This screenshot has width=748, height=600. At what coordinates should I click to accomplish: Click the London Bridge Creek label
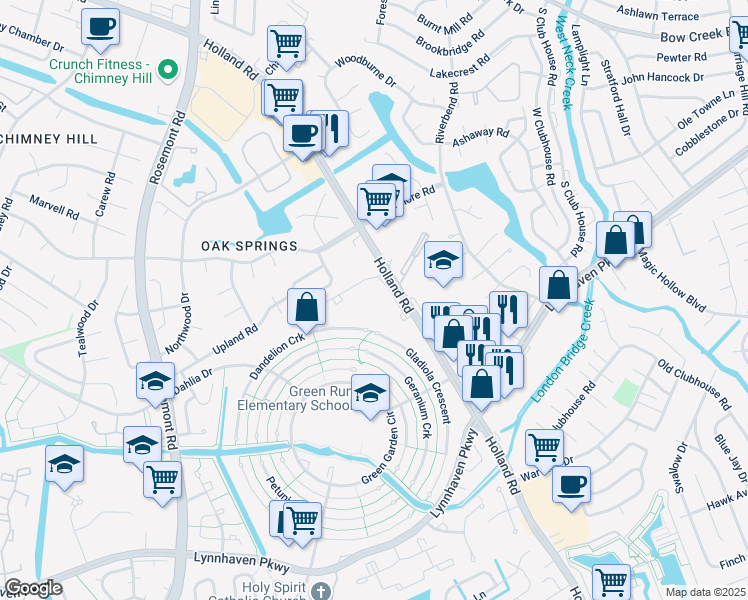(563, 351)
